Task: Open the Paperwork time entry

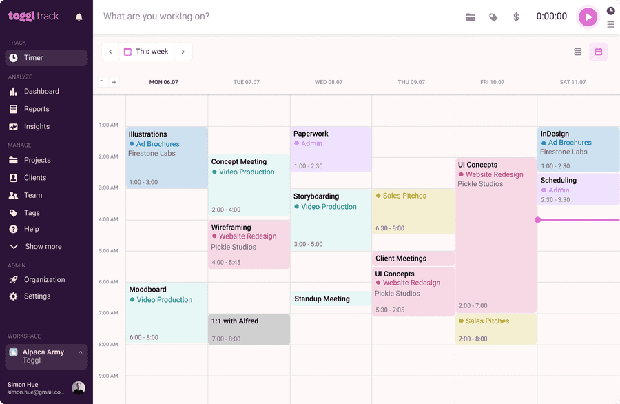Action: coord(331,149)
